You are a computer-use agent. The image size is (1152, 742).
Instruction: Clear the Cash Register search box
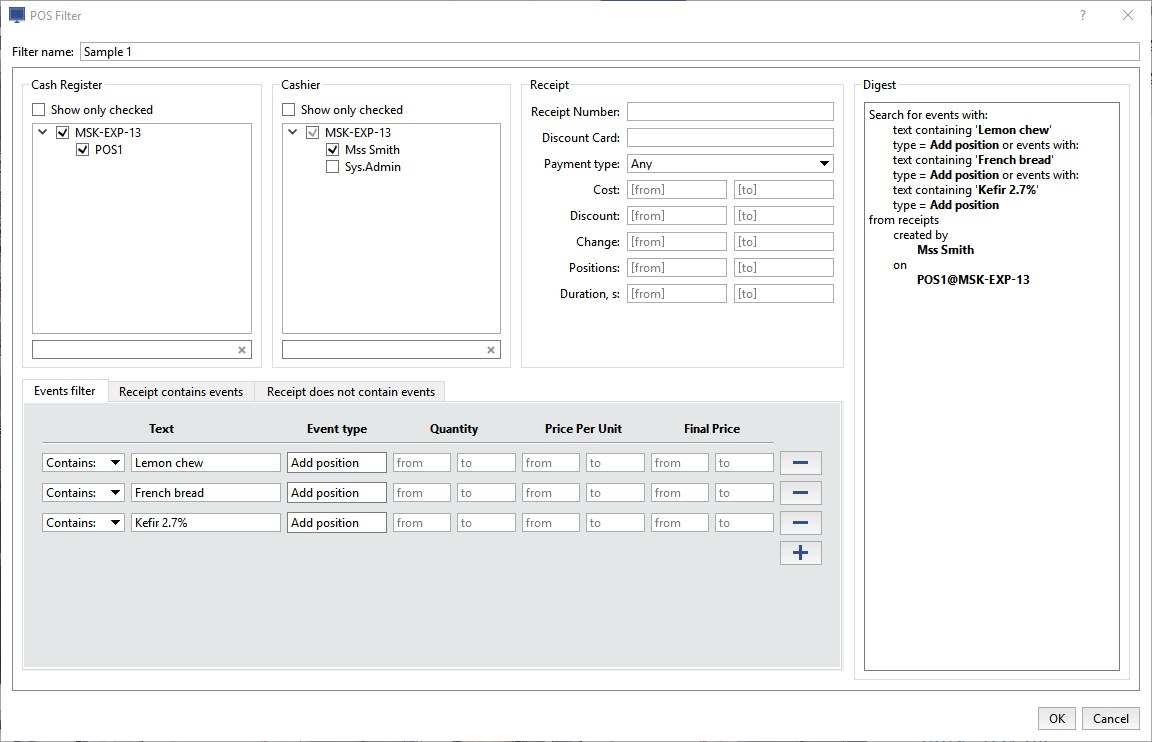[241, 350]
